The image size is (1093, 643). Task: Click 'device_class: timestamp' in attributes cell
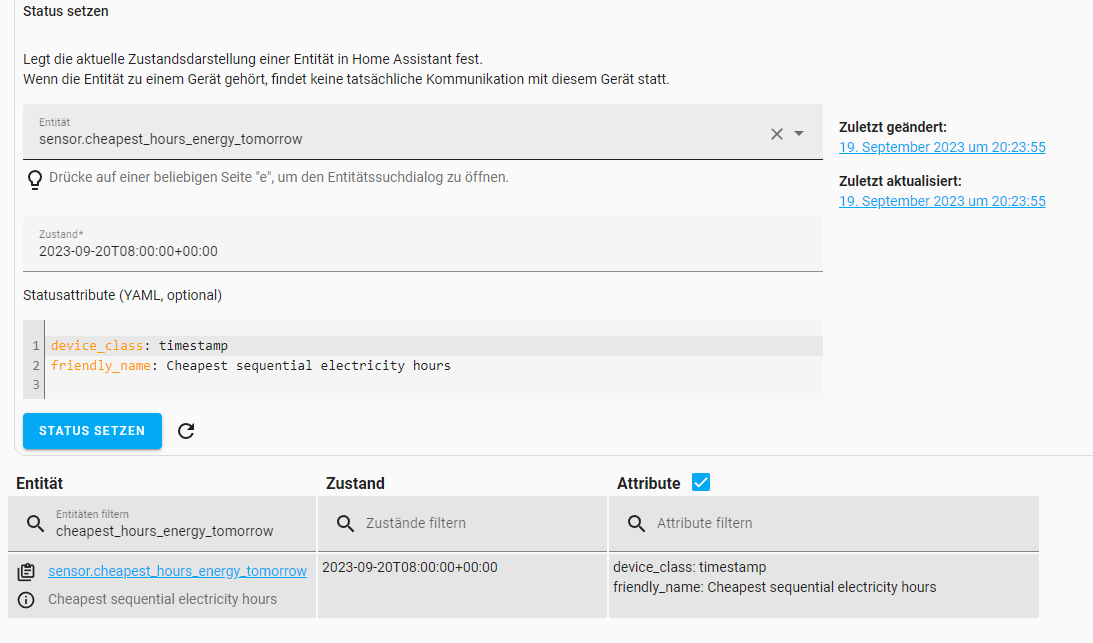689,568
